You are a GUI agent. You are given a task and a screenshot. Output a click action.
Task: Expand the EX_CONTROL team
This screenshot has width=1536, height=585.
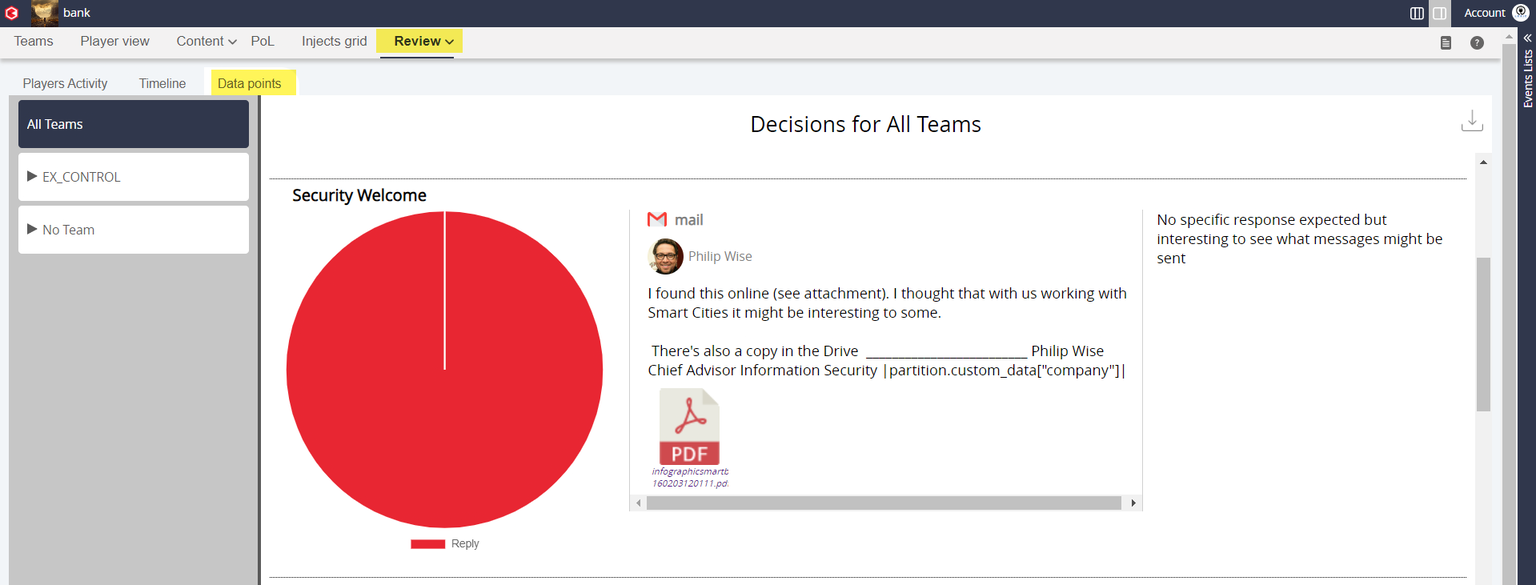33,177
